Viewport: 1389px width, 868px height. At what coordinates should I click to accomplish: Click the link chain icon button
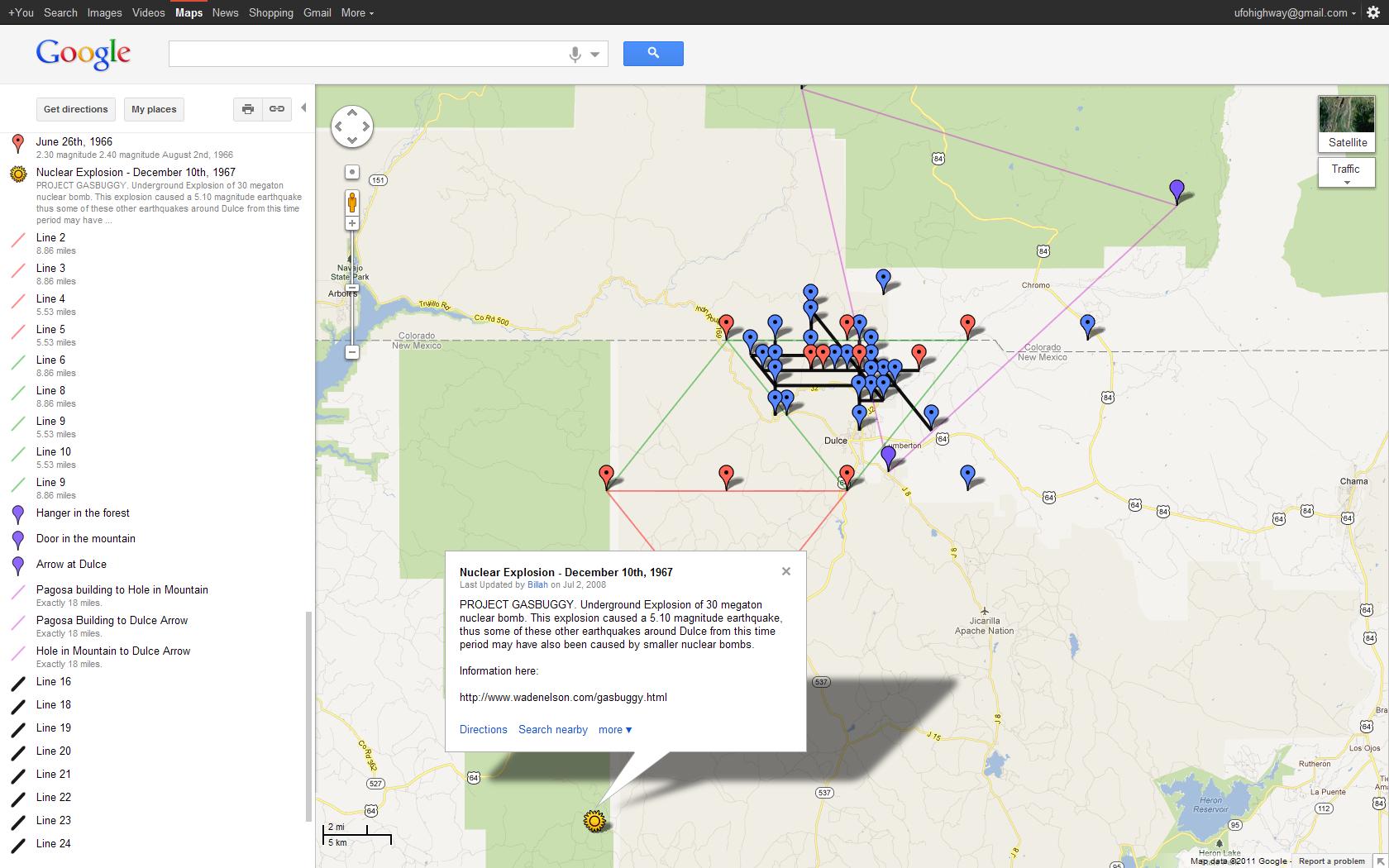click(277, 109)
